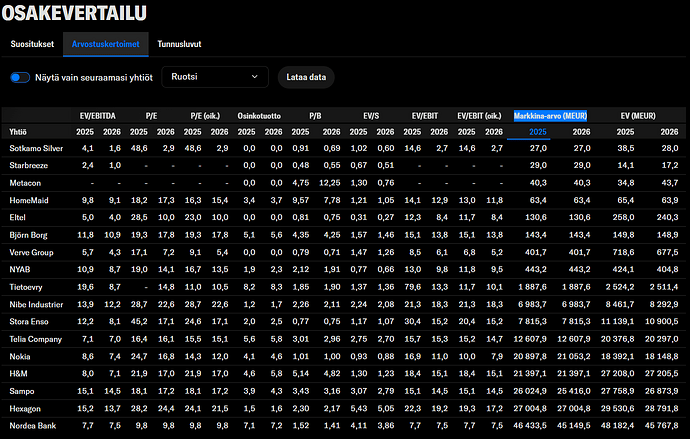Open the Tunnusluvut tab
The height and width of the screenshot is (439, 690).
click(x=180, y=44)
